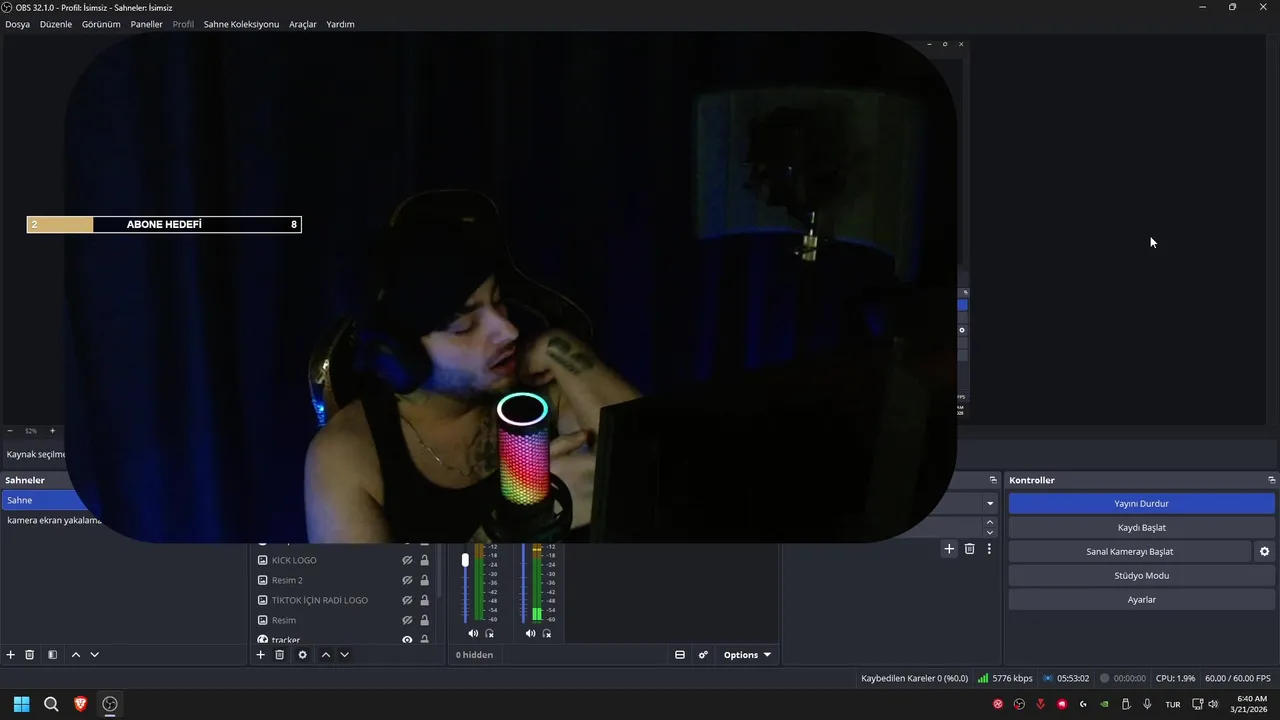Stop streaming with Yayını Durdur
This screenshot has width=1280, height=720.
tap(1141, 504)
